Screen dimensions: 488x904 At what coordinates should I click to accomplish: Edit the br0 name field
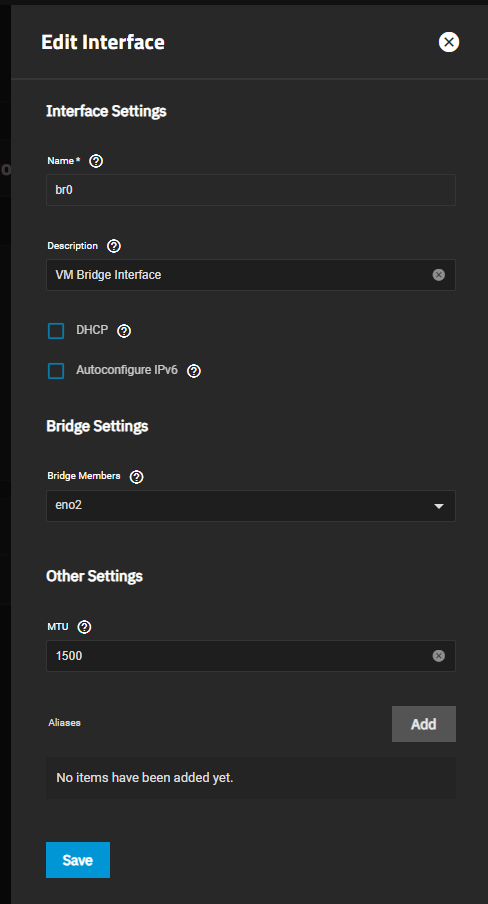[x=251, y=190]
